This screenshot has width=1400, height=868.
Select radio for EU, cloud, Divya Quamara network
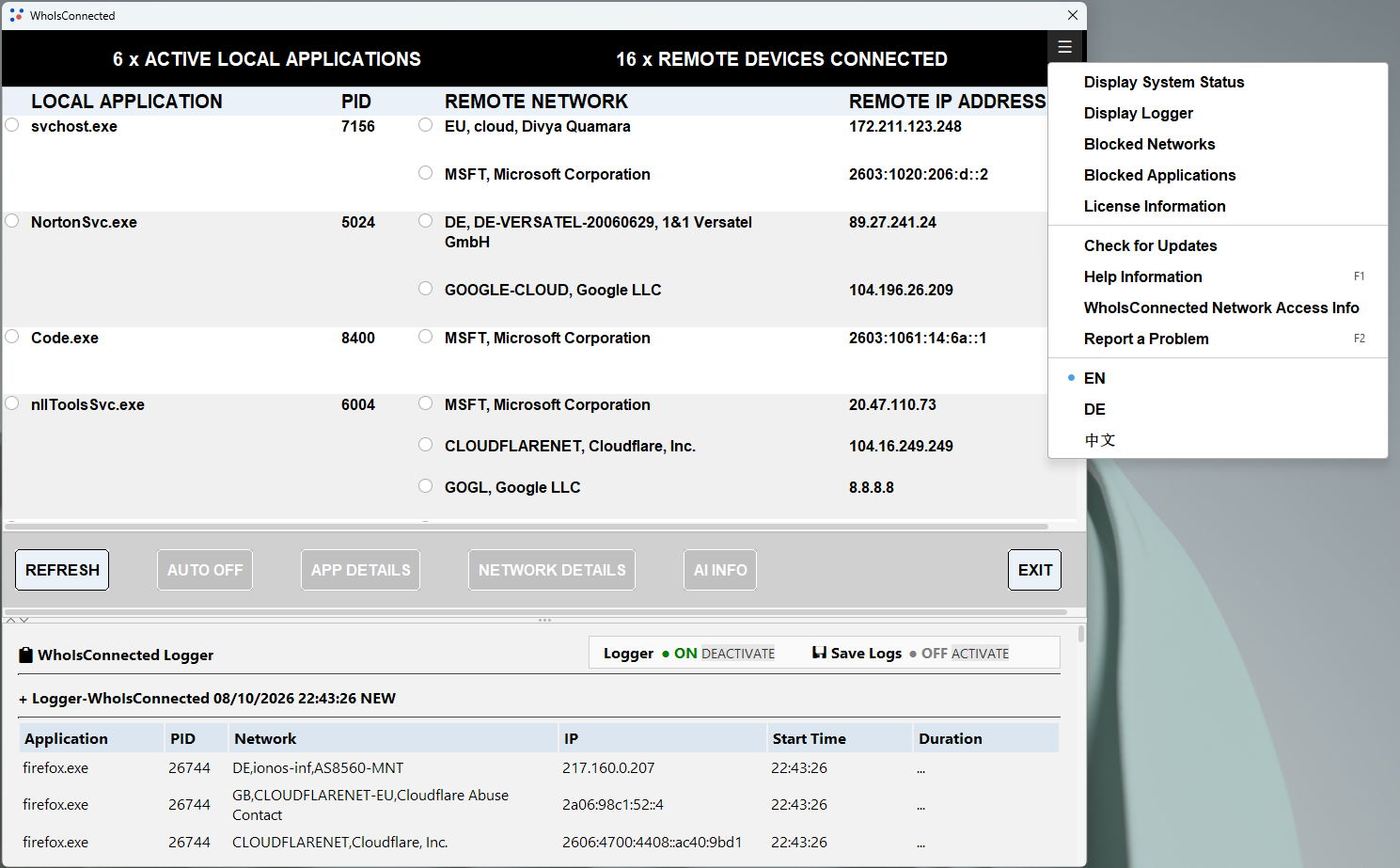pos(426,125)
